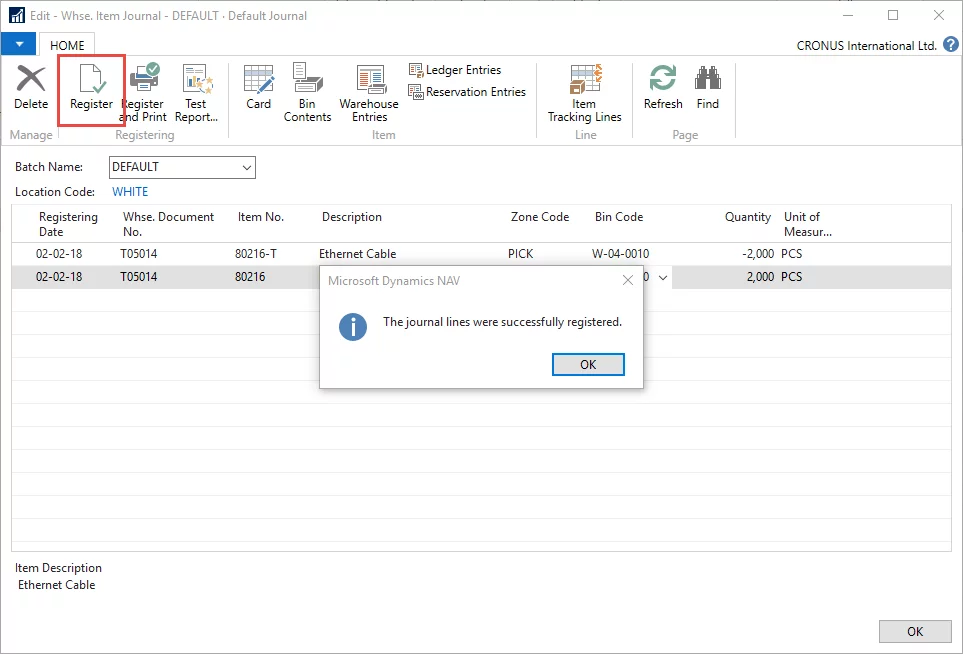Screen dimensions: 963x654
Task: Click the Find binoculars icon
Action: [708, 88]
